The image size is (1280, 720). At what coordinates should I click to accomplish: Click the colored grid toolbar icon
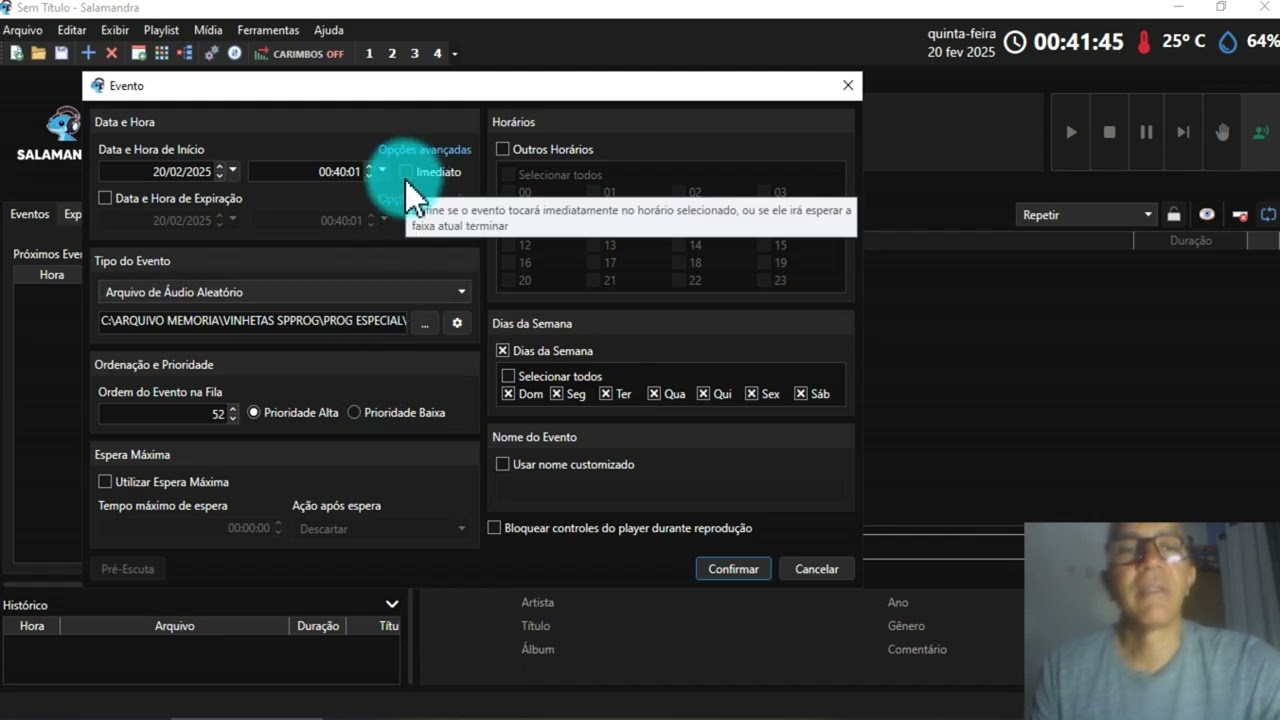162,53
